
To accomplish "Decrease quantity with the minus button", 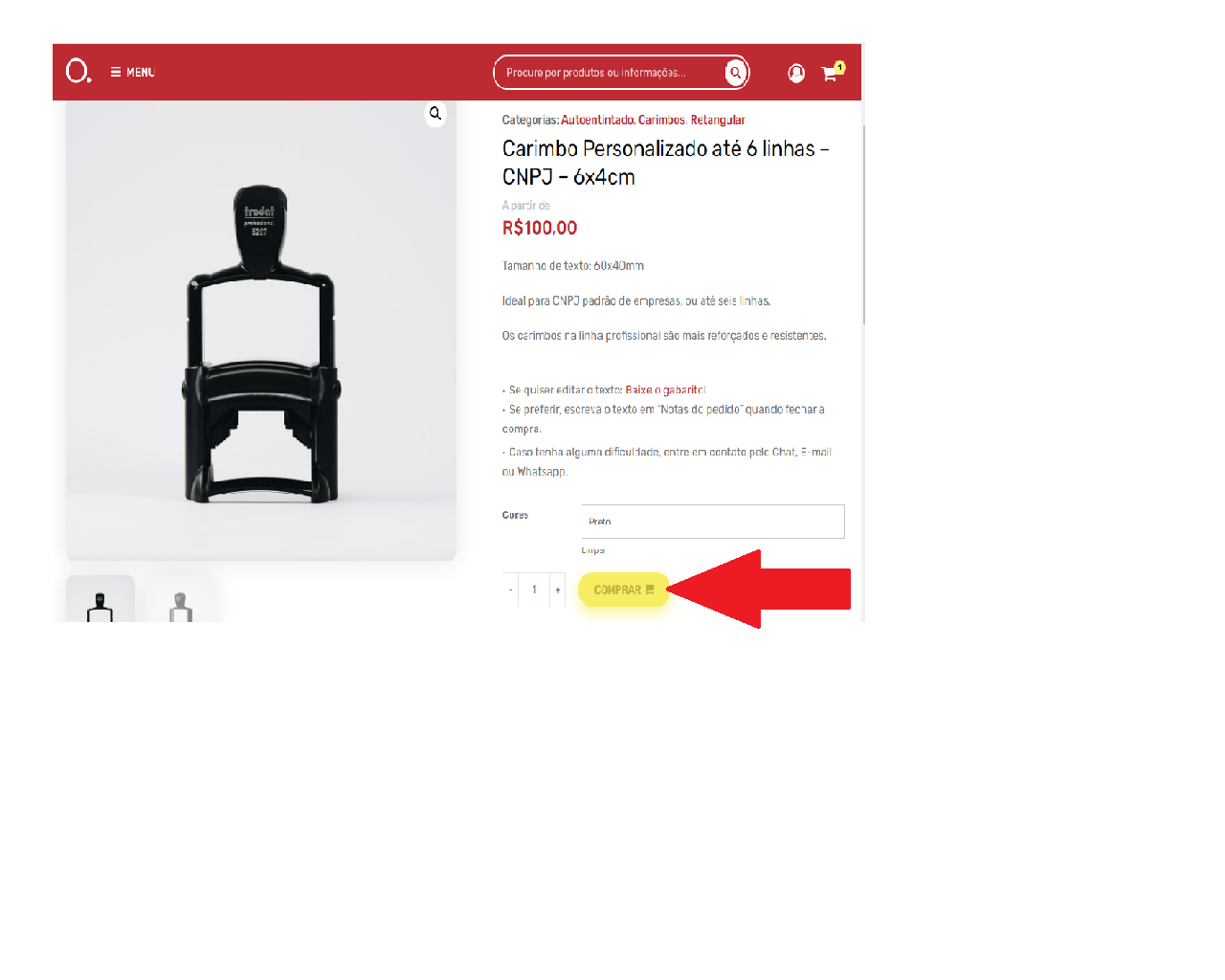I will coord(510,590).
